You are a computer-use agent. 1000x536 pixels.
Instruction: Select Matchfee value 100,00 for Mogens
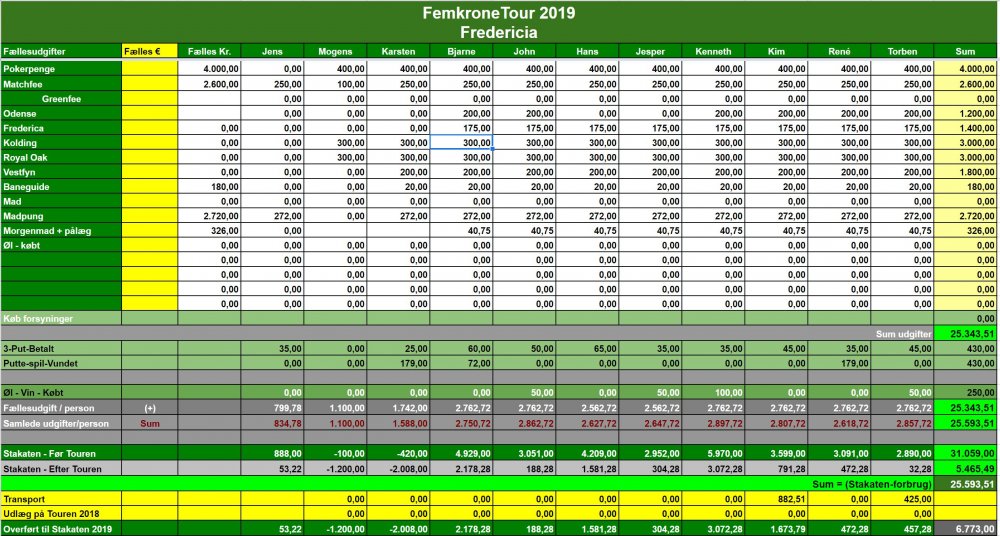[335, 84]
